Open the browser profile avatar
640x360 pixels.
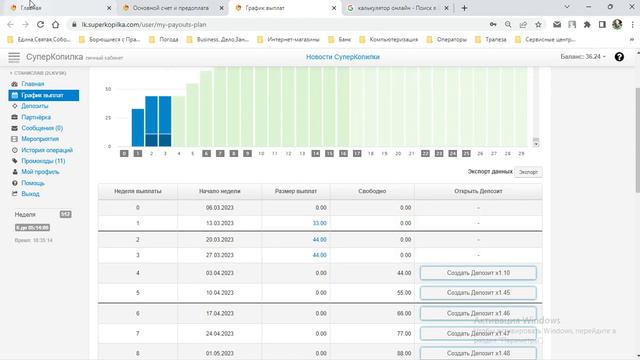(x=617, y=24)
